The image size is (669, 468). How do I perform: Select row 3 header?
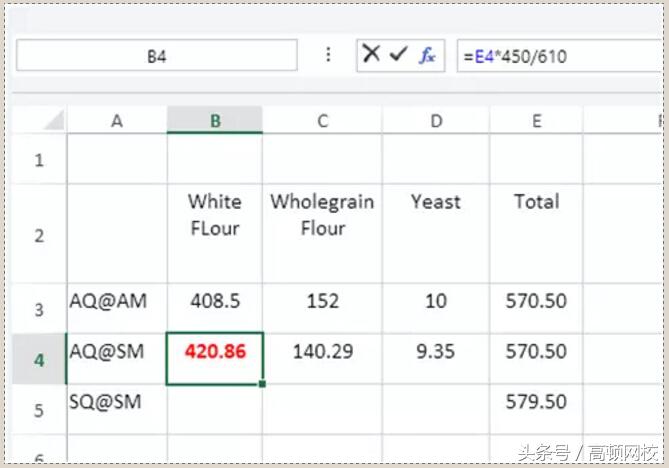pos(39,309)
